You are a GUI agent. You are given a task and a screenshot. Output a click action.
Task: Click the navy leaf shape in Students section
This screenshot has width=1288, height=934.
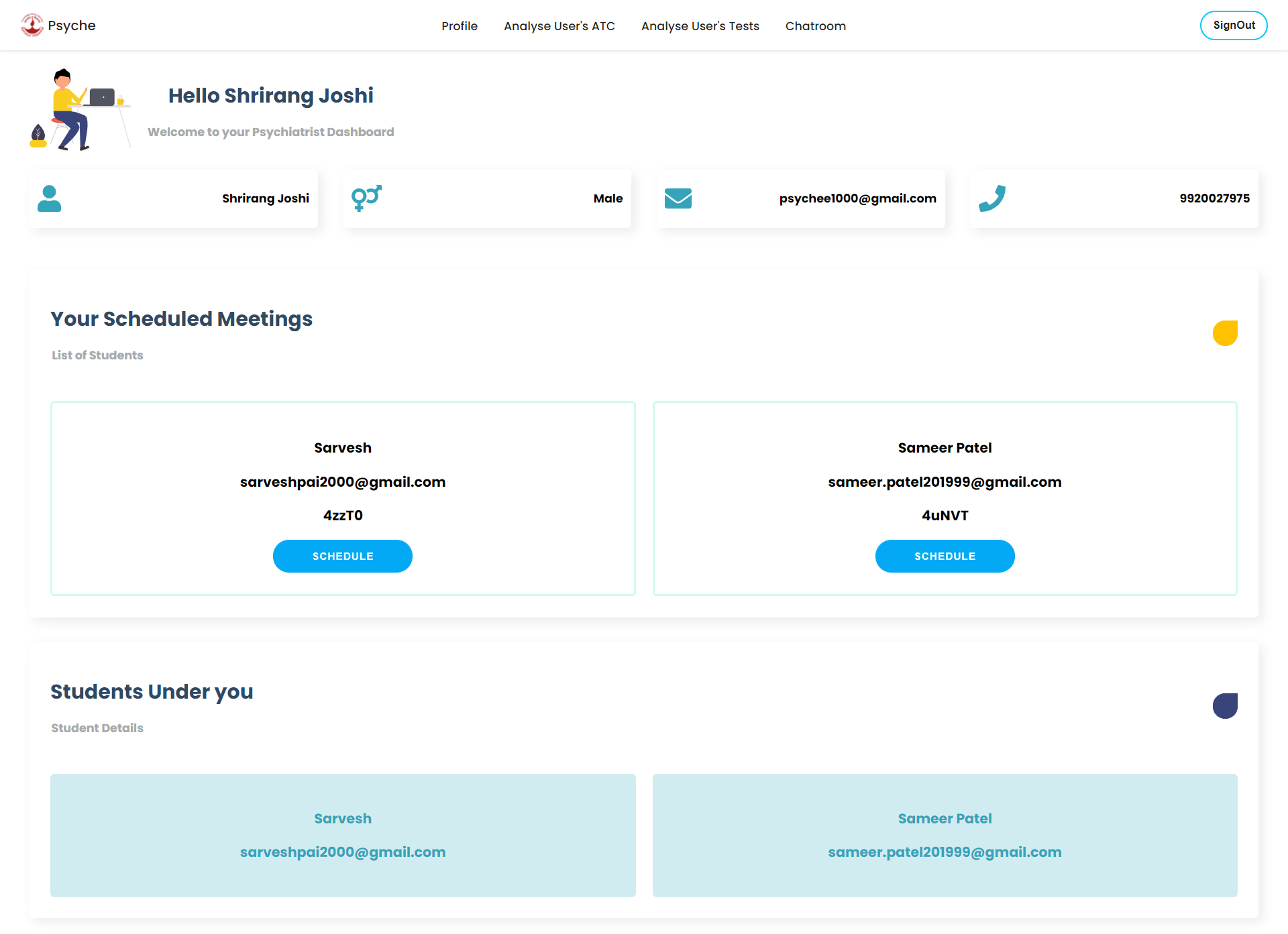pyautogui.click(x=1225, y=706)
